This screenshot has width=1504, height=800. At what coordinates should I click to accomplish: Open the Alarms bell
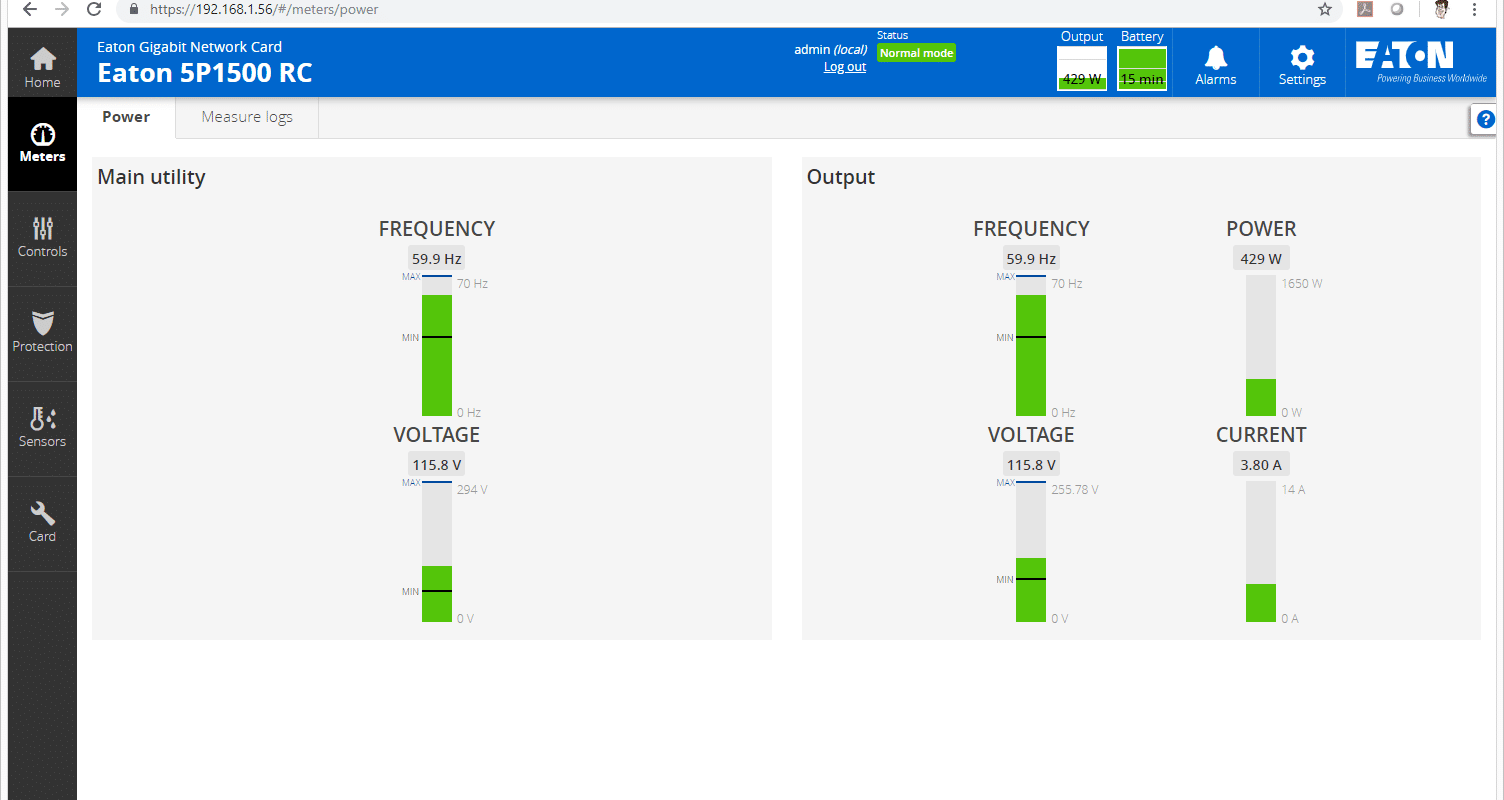pyautogui.click(x=1216, y=65)
